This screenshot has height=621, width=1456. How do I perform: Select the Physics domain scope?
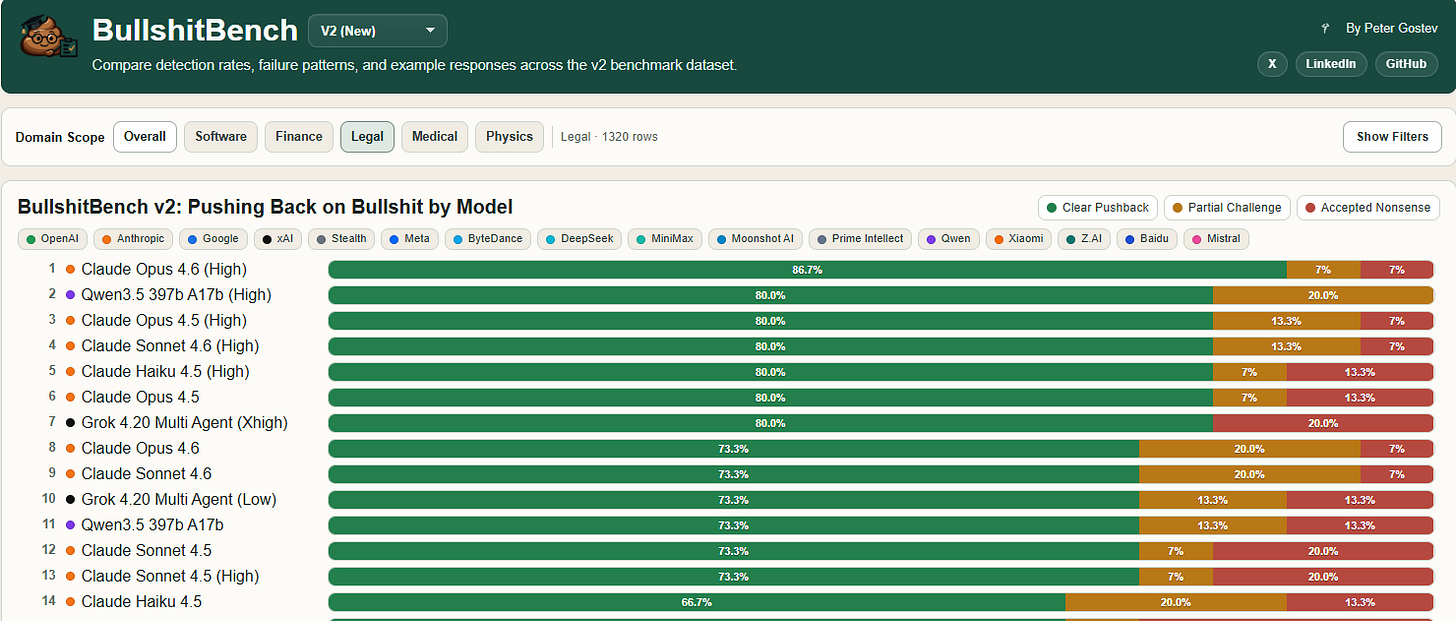coord(510,137)
